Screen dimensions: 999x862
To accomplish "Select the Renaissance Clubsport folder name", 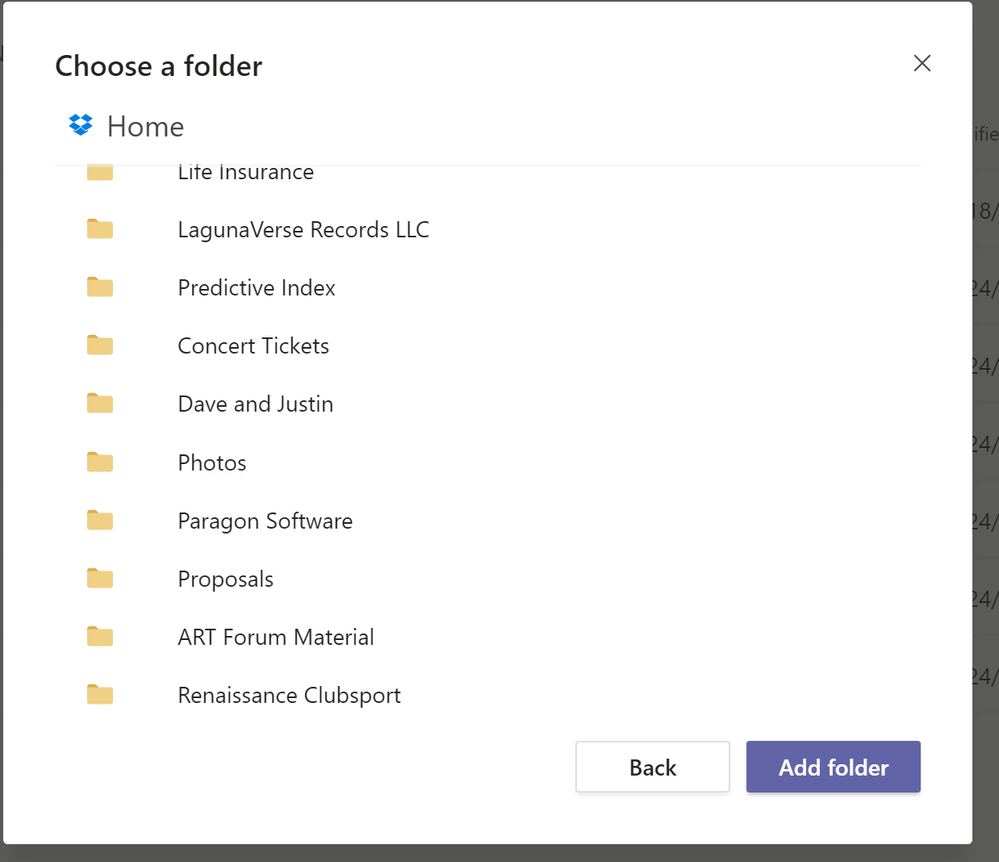I will 289,695.
